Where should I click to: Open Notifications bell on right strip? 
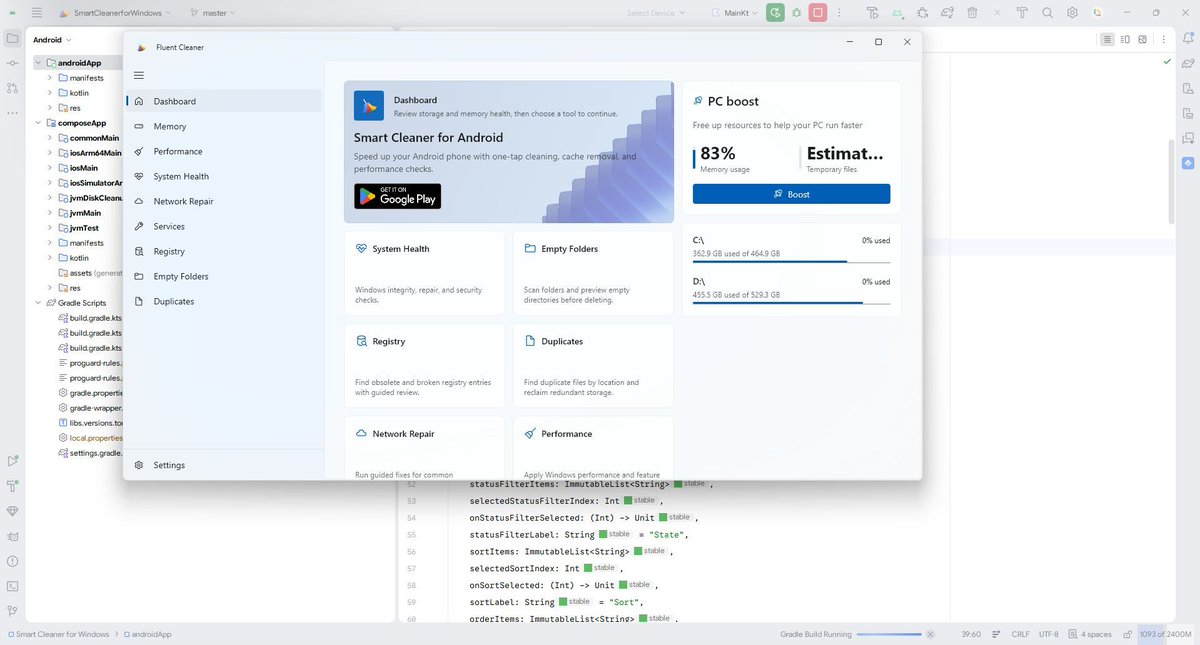click(x=1188, y=39)
